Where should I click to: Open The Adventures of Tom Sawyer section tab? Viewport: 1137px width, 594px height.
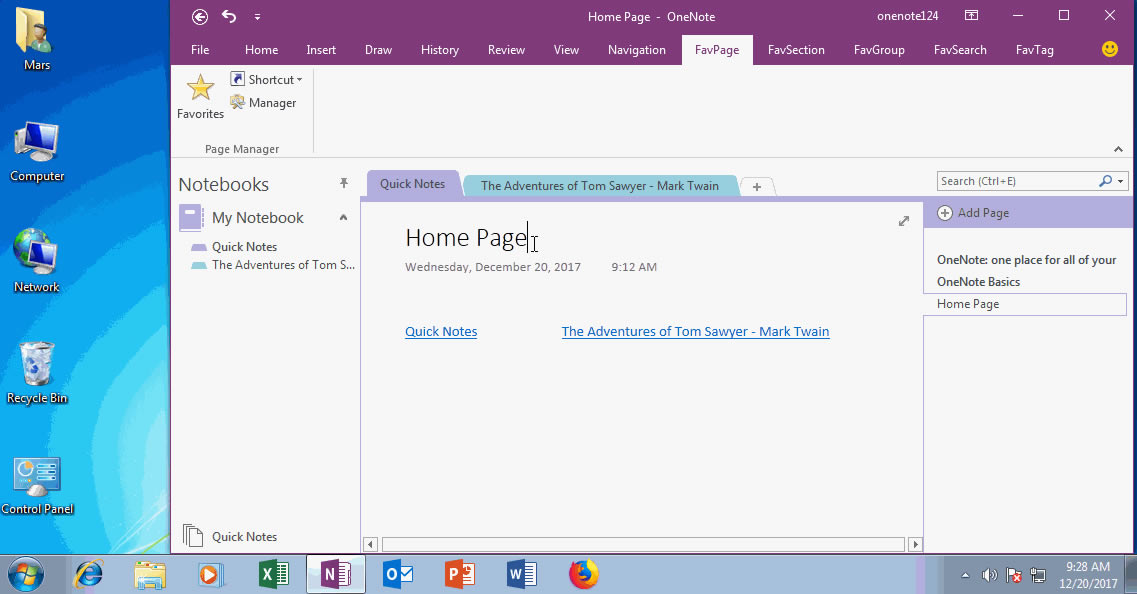click(600, 185)
